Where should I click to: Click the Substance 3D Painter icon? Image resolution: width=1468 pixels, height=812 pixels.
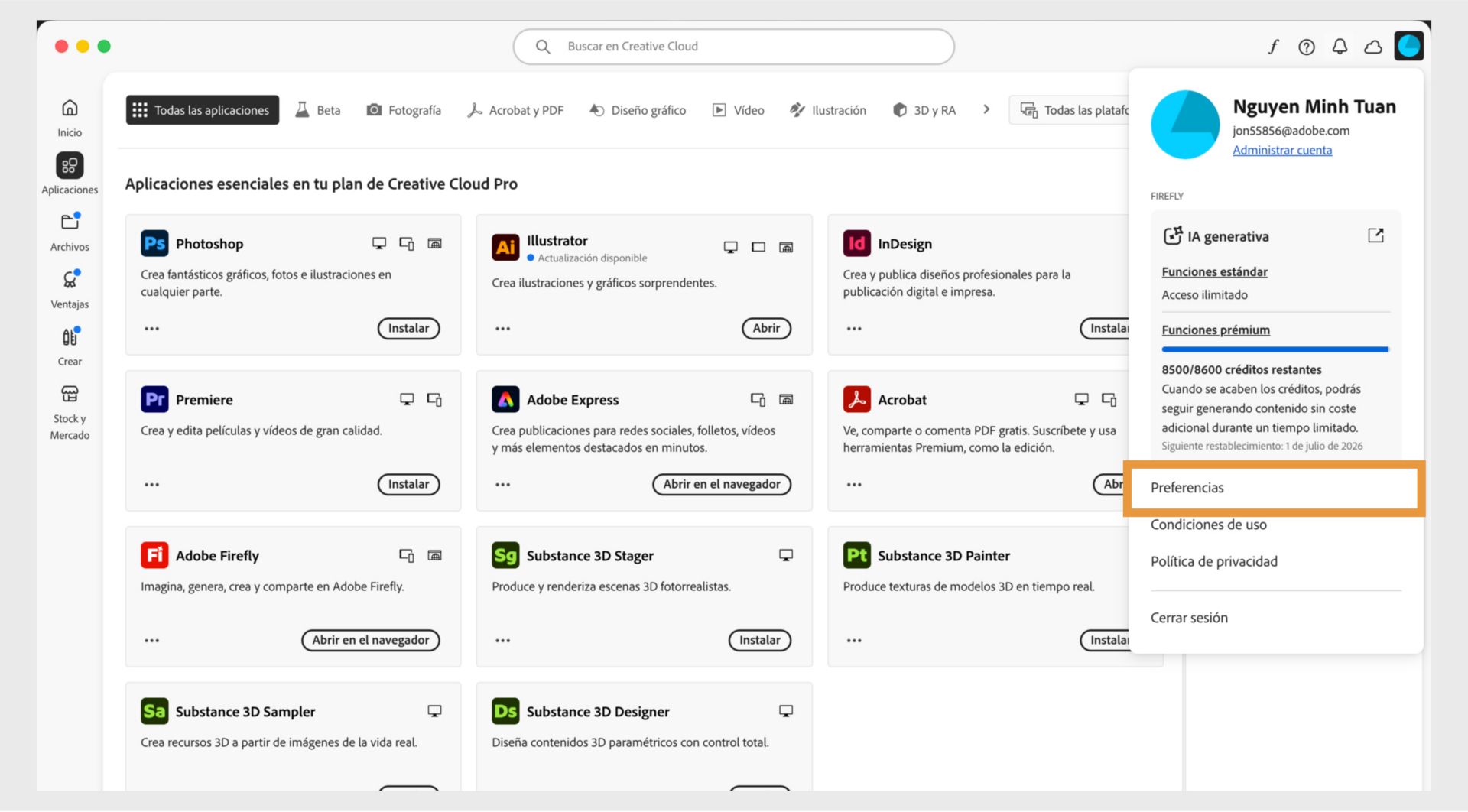coord(856,555)
